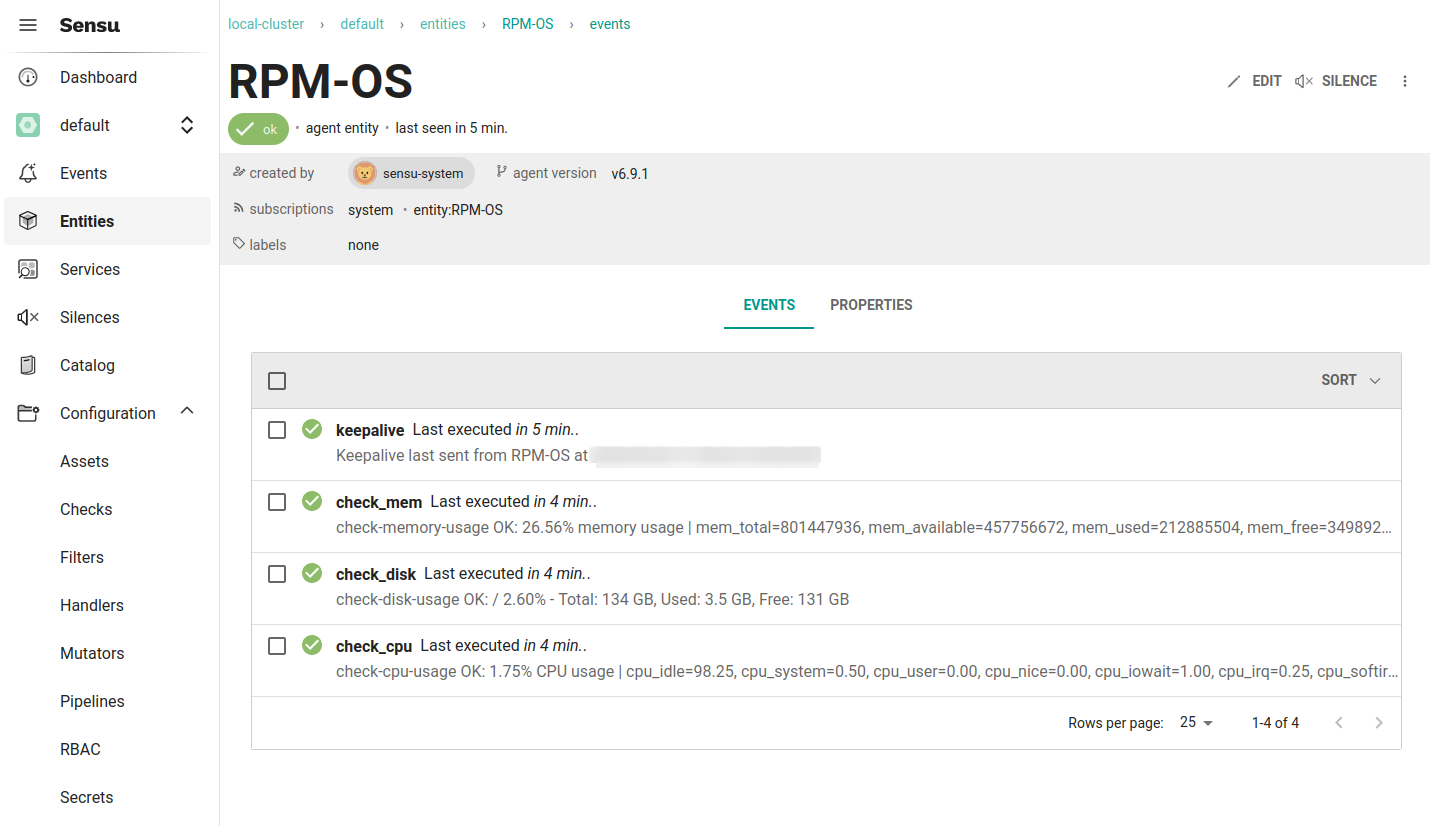Select the check_mem event checkbox

277,502
